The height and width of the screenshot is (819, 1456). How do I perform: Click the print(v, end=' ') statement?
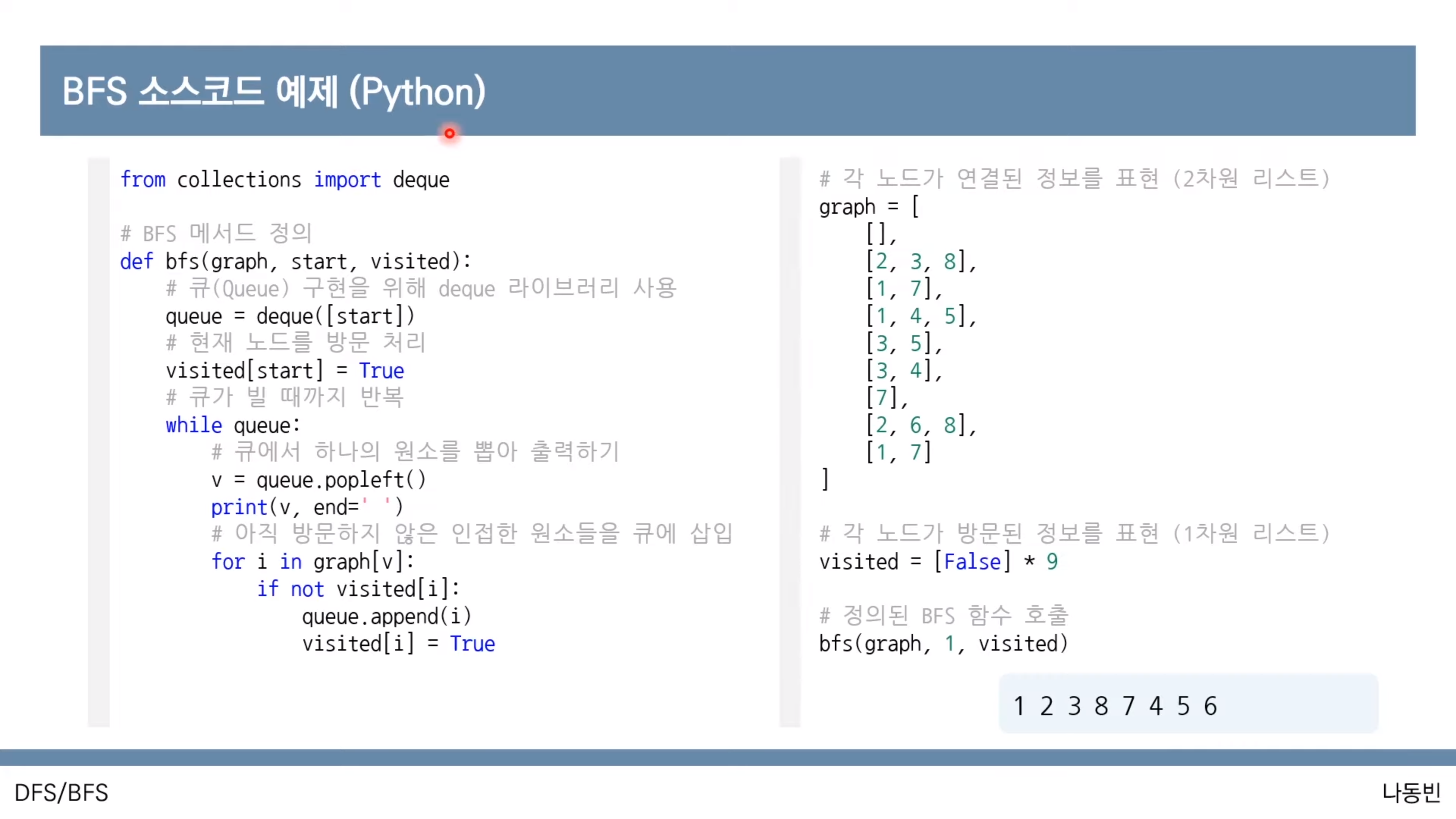(306, 507)
